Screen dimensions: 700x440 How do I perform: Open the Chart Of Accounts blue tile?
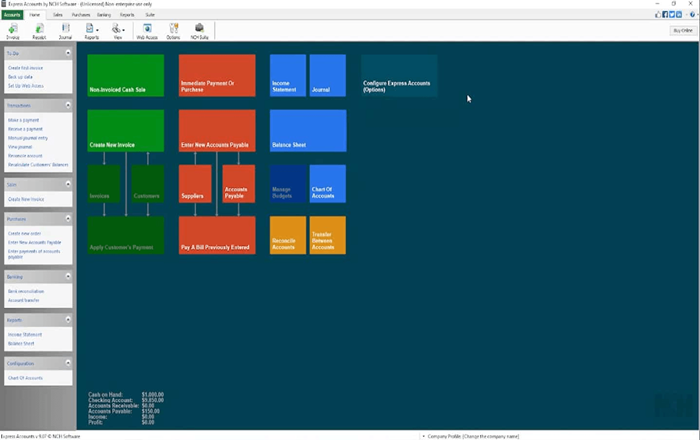click(x=328, y=184)
